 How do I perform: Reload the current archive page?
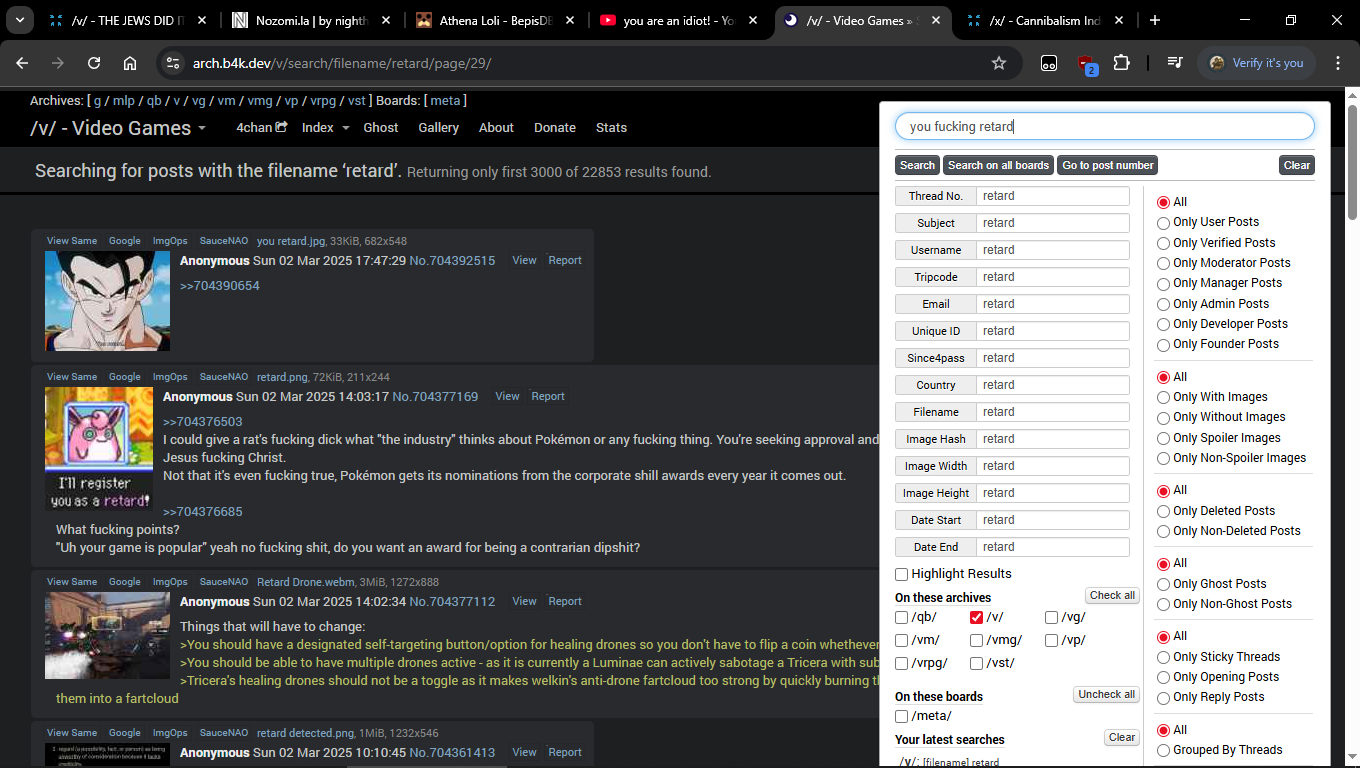(94, 63)
